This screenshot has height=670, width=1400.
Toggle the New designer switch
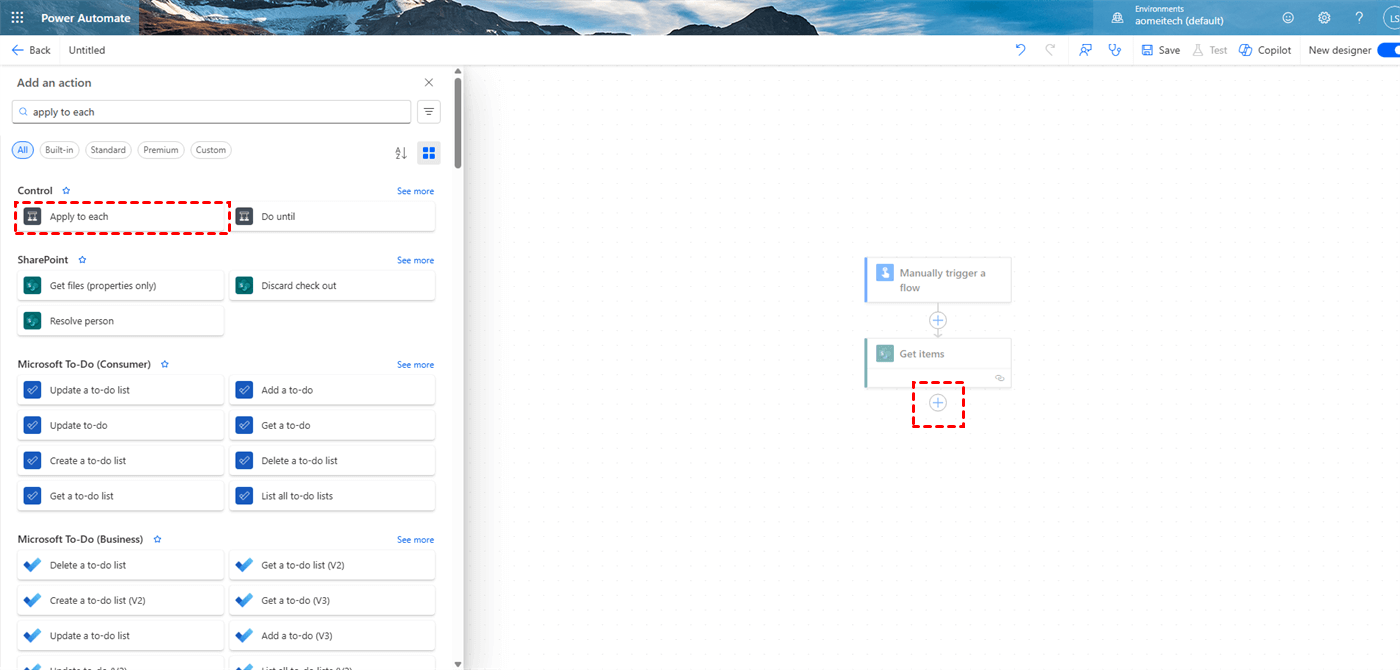coord(1388,50)
